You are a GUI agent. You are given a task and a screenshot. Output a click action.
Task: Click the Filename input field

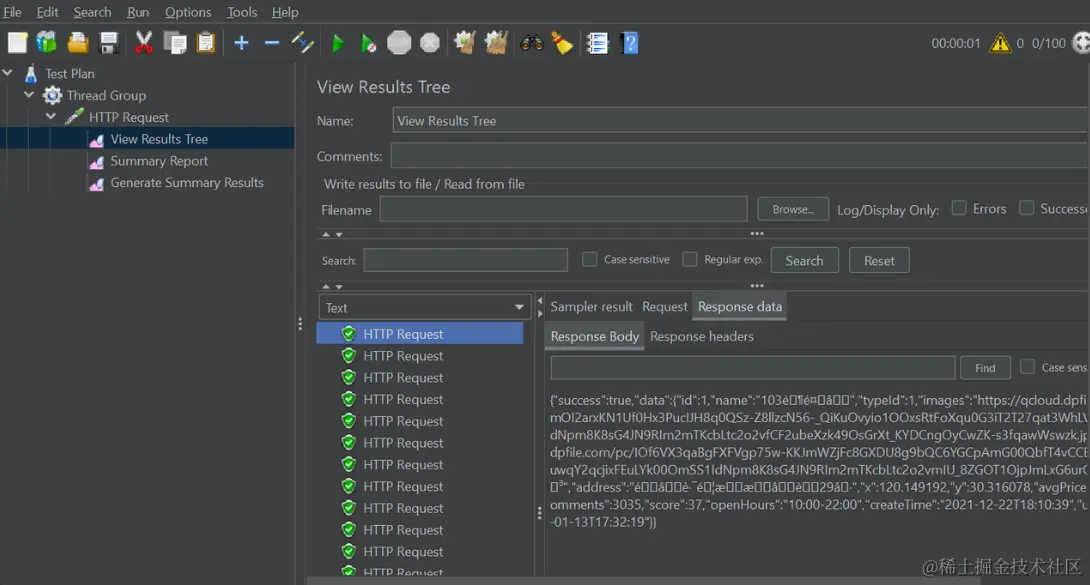[563, 209]
